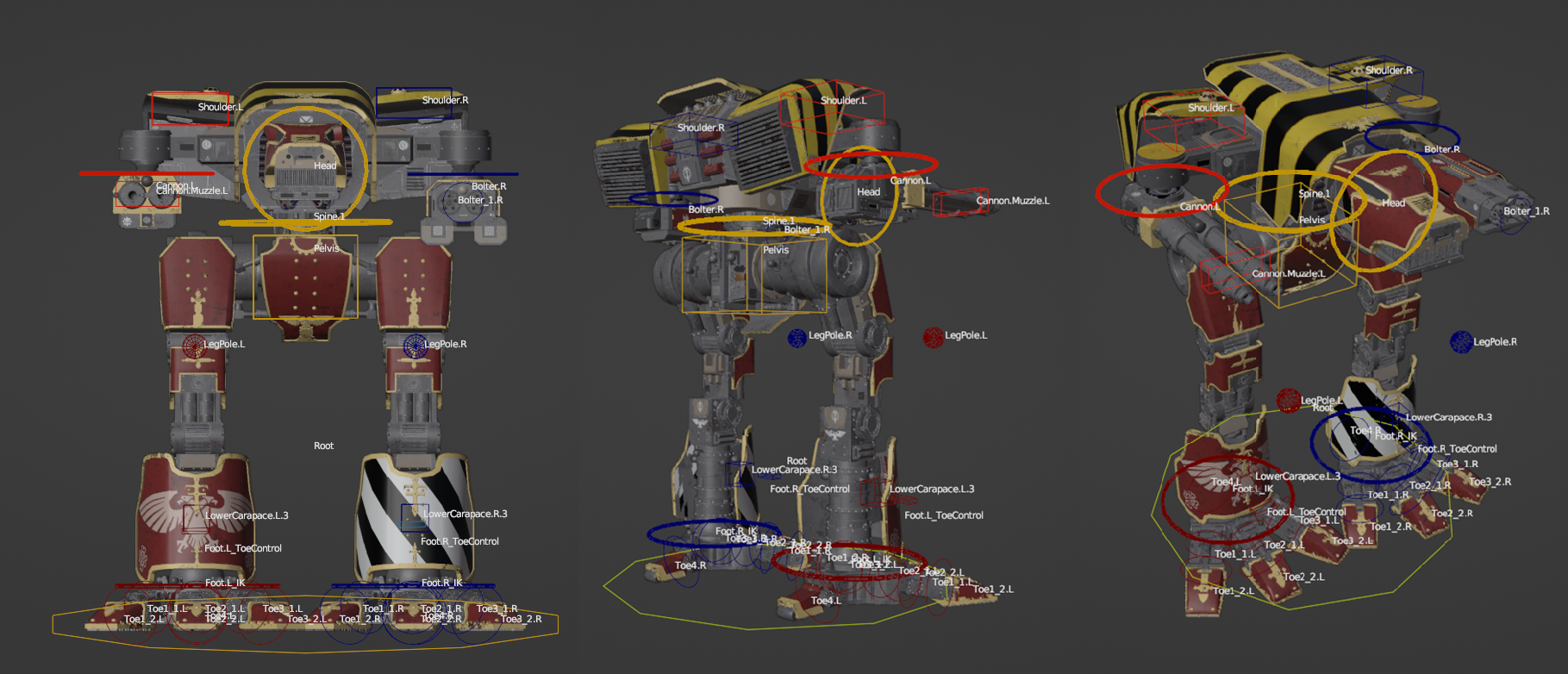This screenshot has height=674, width=1568.
Task: Select LowerCarapace.L.3 label in right view
Action: [1297, 476]
